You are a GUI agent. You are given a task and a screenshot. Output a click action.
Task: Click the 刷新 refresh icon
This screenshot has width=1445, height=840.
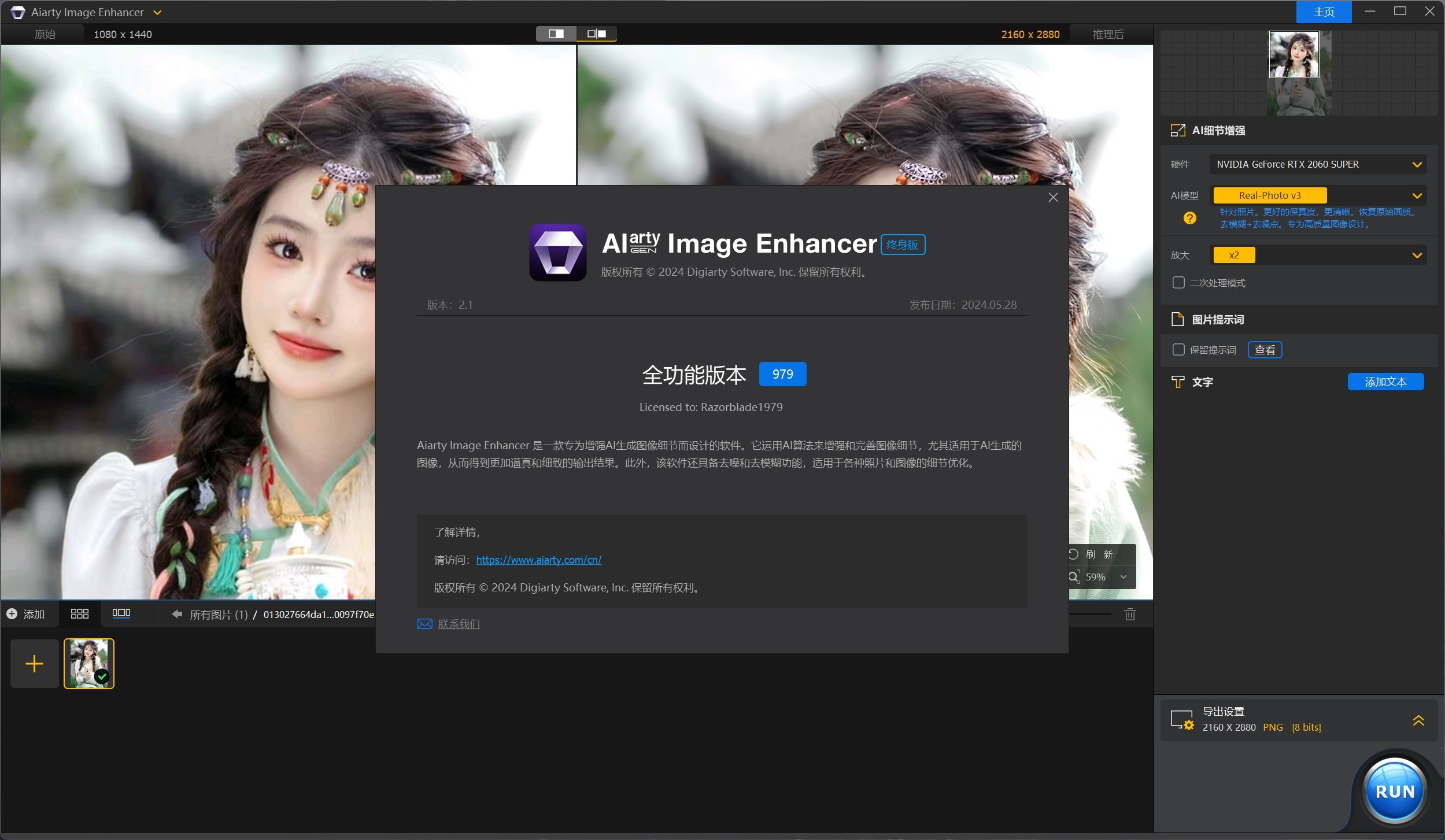pyautogui.click(x=1073, y=554)
